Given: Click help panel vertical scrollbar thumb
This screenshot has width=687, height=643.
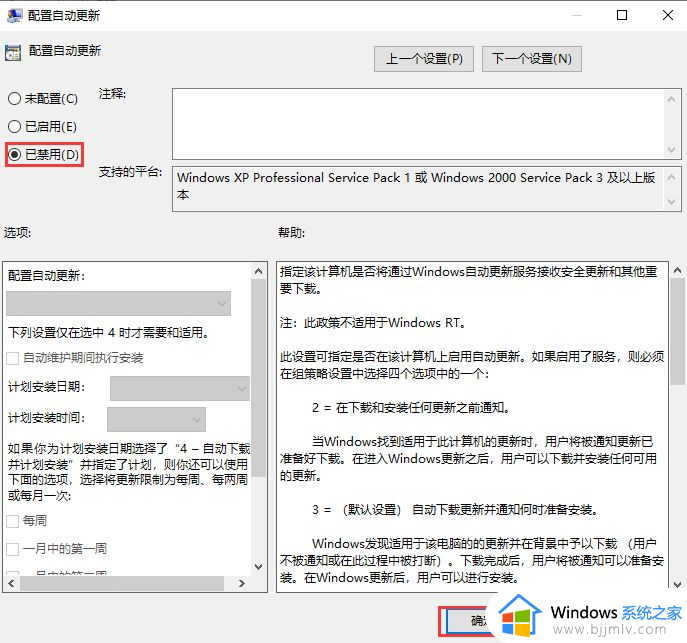Looking at the screenshot, I should pos(677,332).
